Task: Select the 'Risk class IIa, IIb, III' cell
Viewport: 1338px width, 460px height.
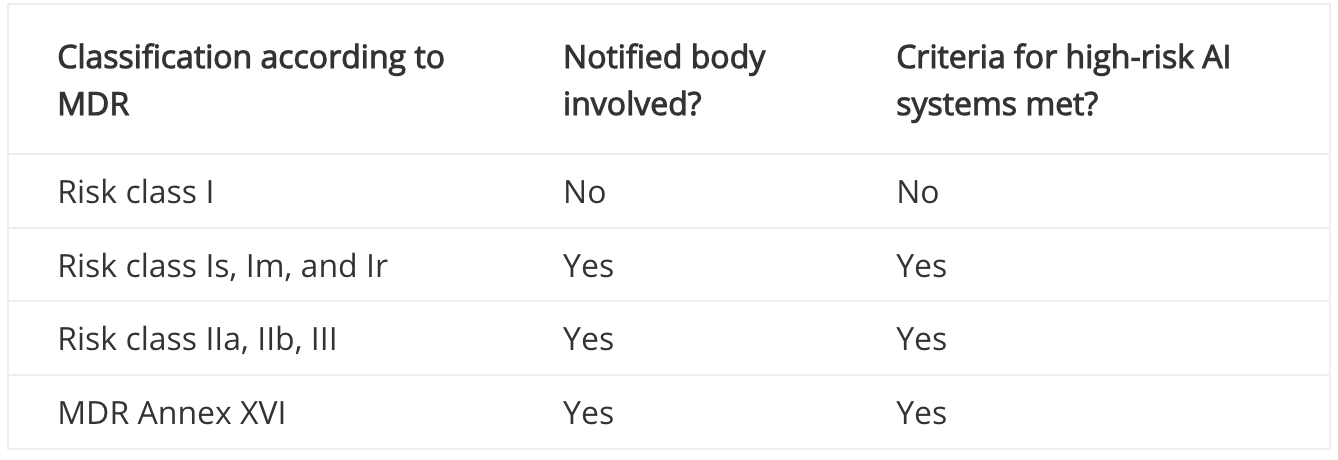Action: click(x=197, y=339)
